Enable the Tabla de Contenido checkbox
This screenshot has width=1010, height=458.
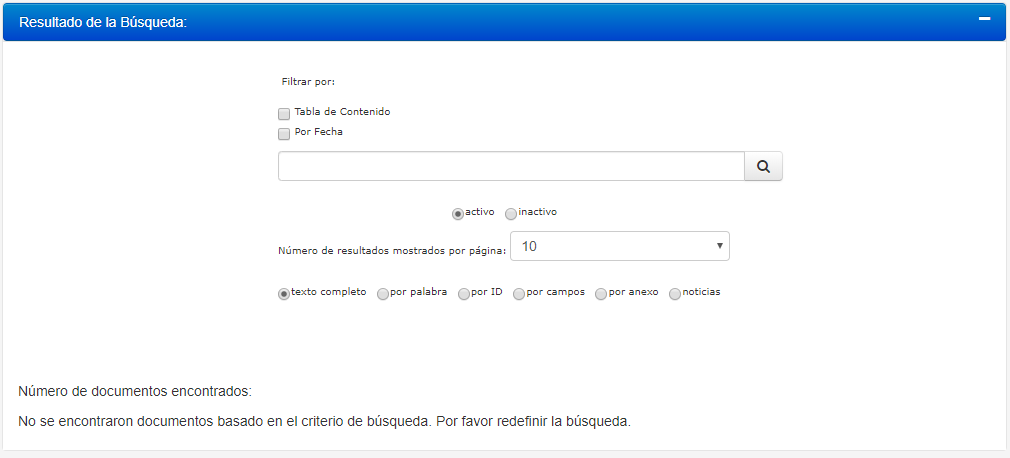tap(284, 113)
